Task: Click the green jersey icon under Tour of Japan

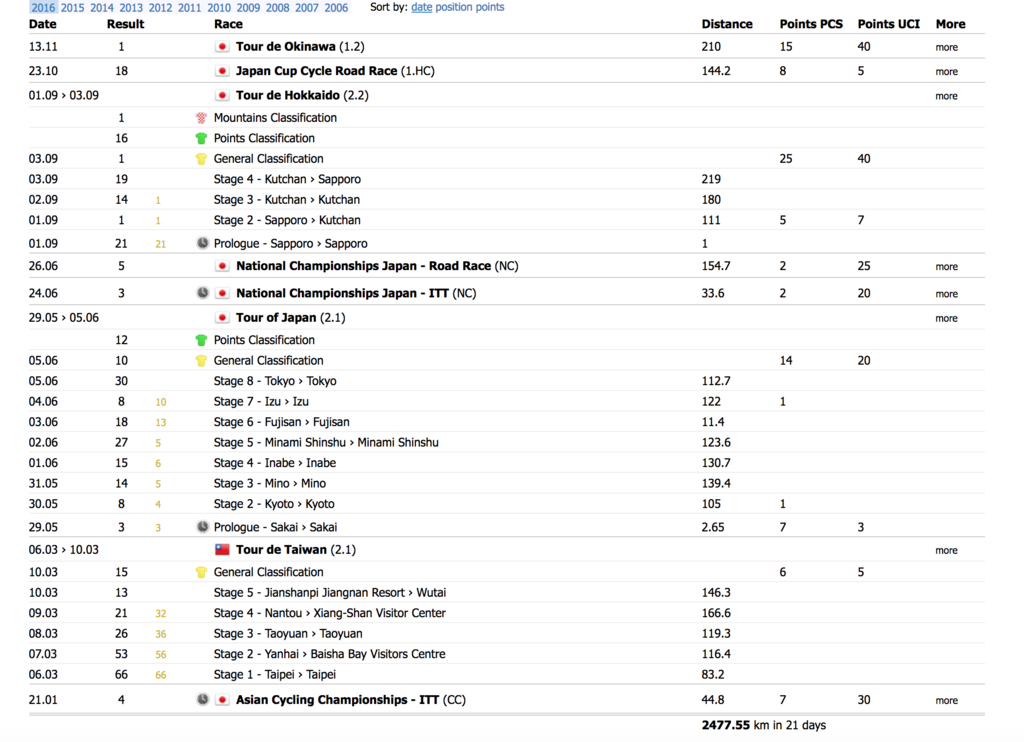Action: (201, 340)
